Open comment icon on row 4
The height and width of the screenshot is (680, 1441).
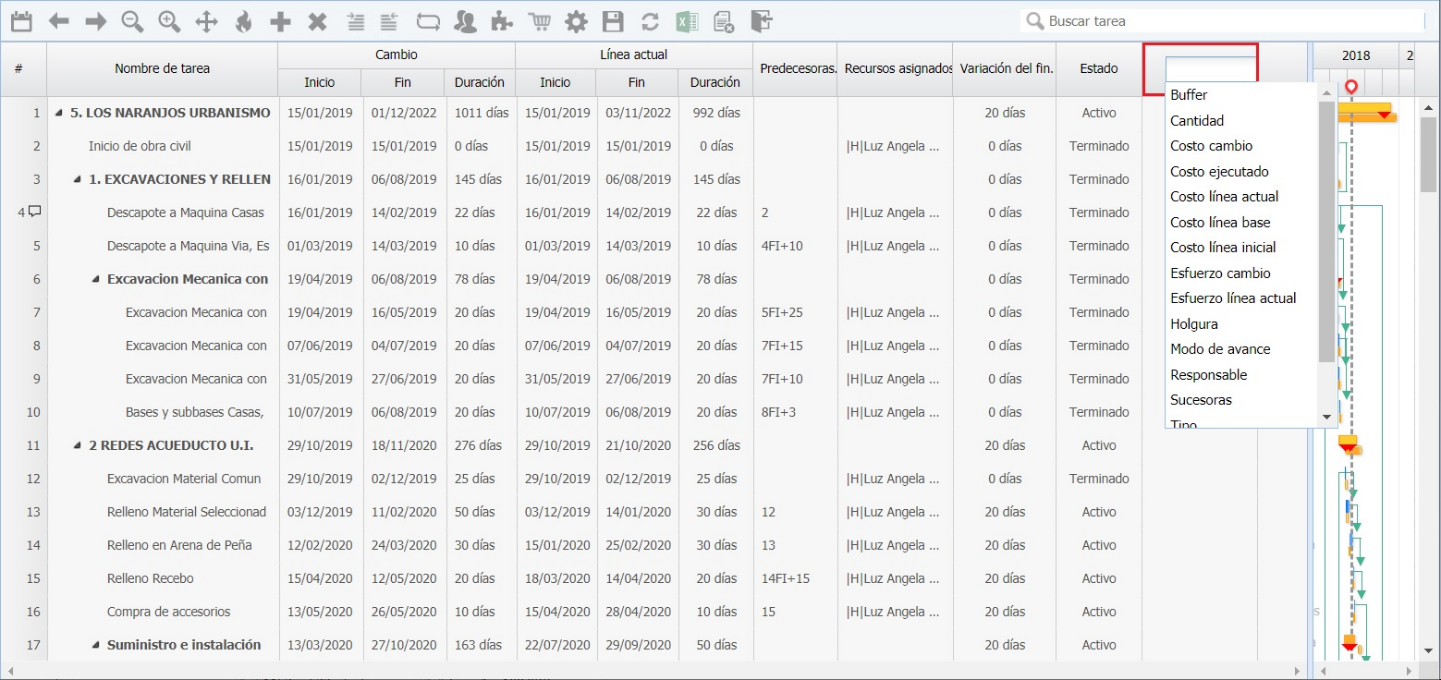click(35, 212)
